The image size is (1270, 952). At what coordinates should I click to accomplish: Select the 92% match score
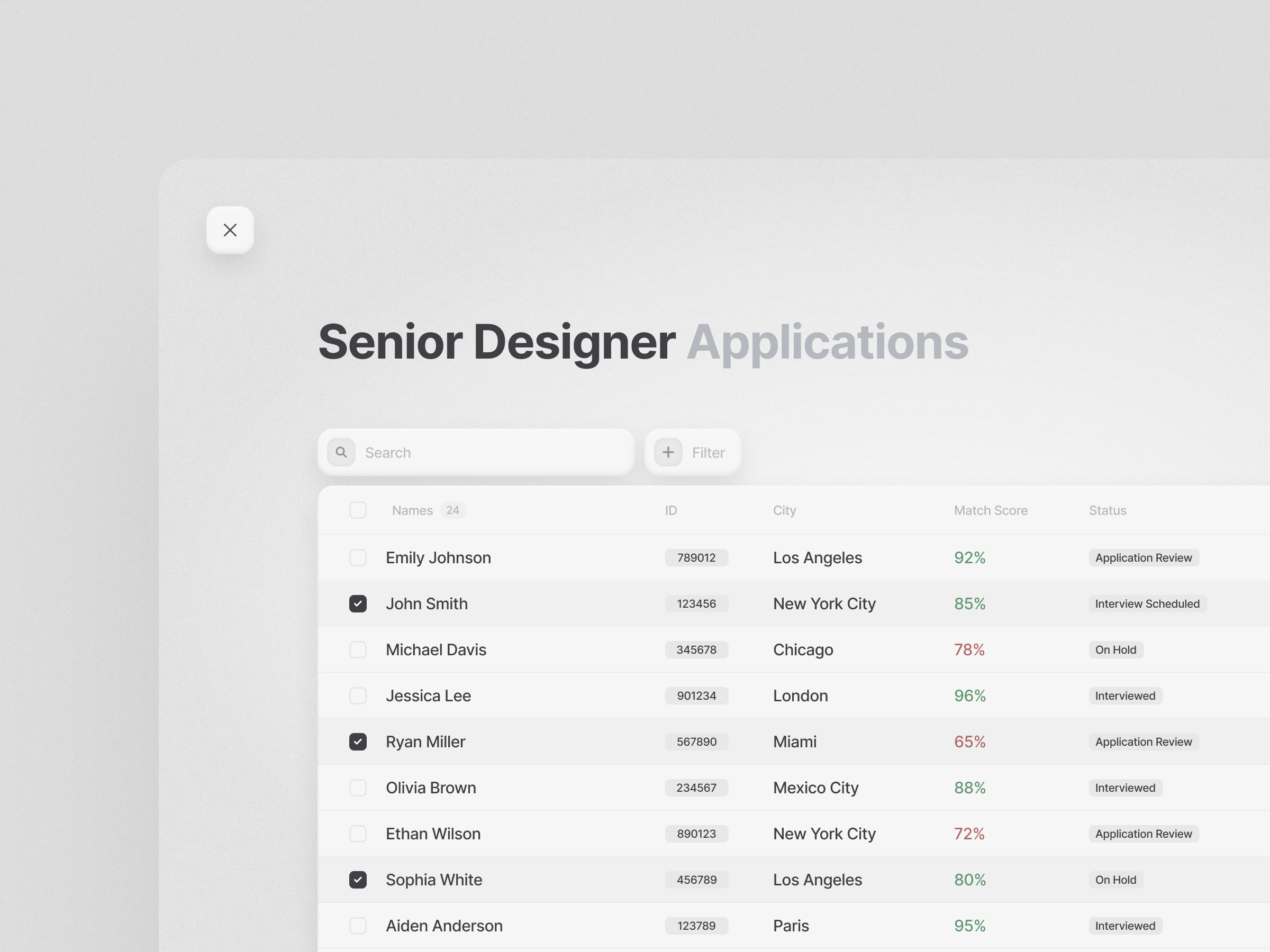point(970,558)
